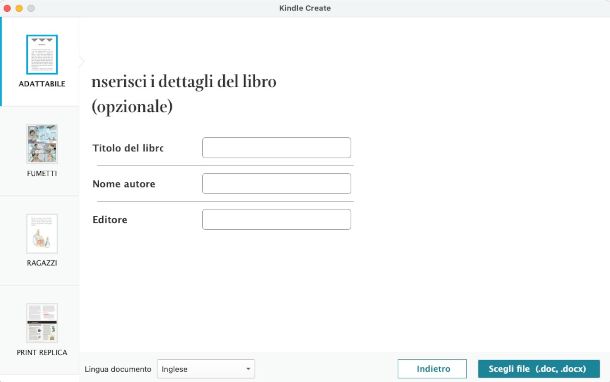Click the ADATTABILE label in sidebar
The image size is (610, 382).
(42, 84)
